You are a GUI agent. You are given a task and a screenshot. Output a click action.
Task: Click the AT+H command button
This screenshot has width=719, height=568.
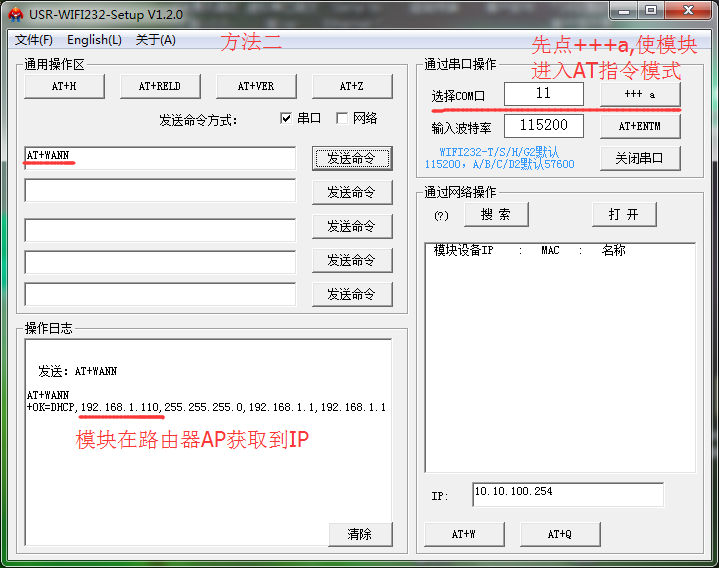coord(64,87)
